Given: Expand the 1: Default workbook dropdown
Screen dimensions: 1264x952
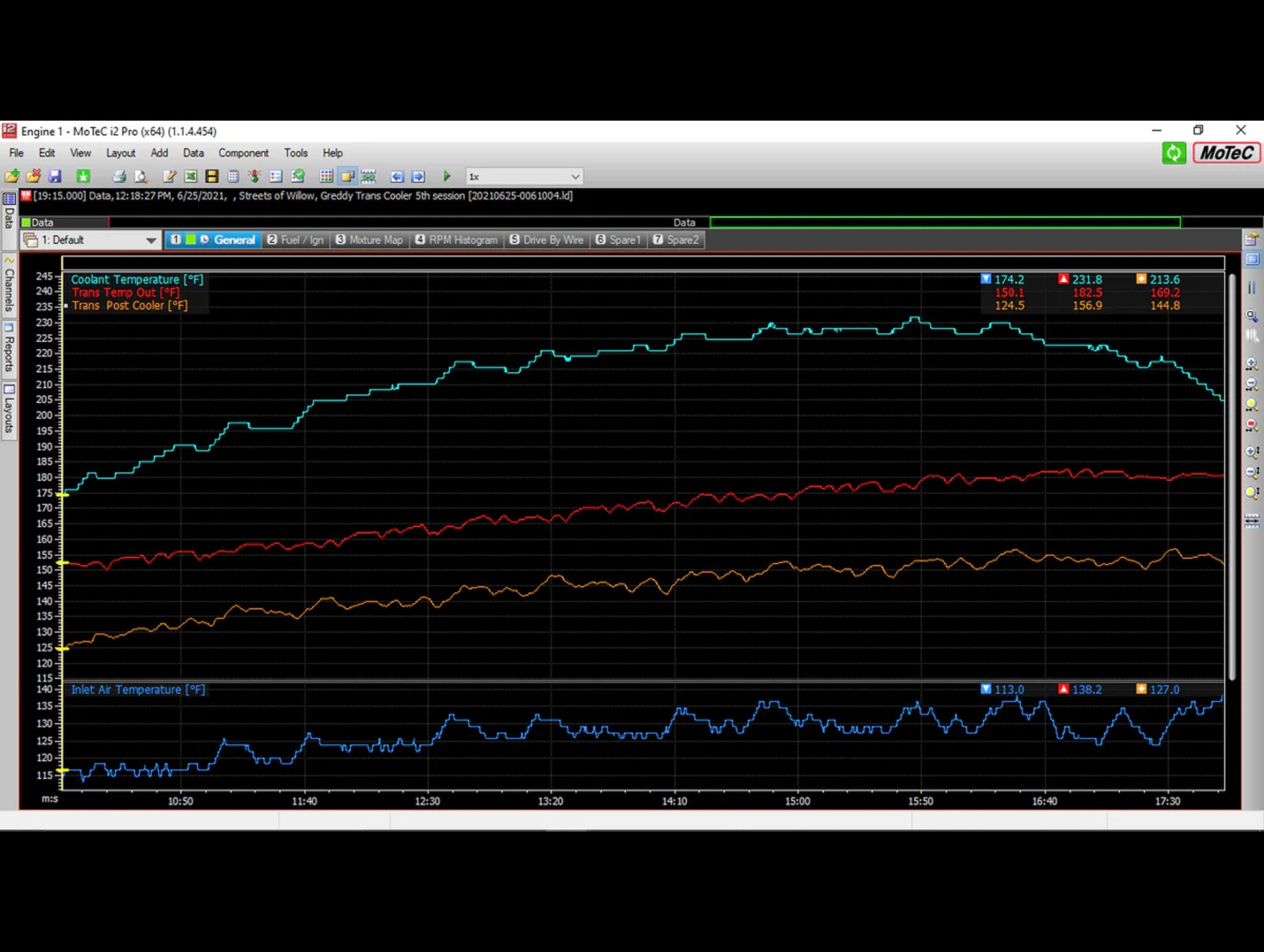Looking at the screenshot, I should pyautogui.click(x=151, y=240).
